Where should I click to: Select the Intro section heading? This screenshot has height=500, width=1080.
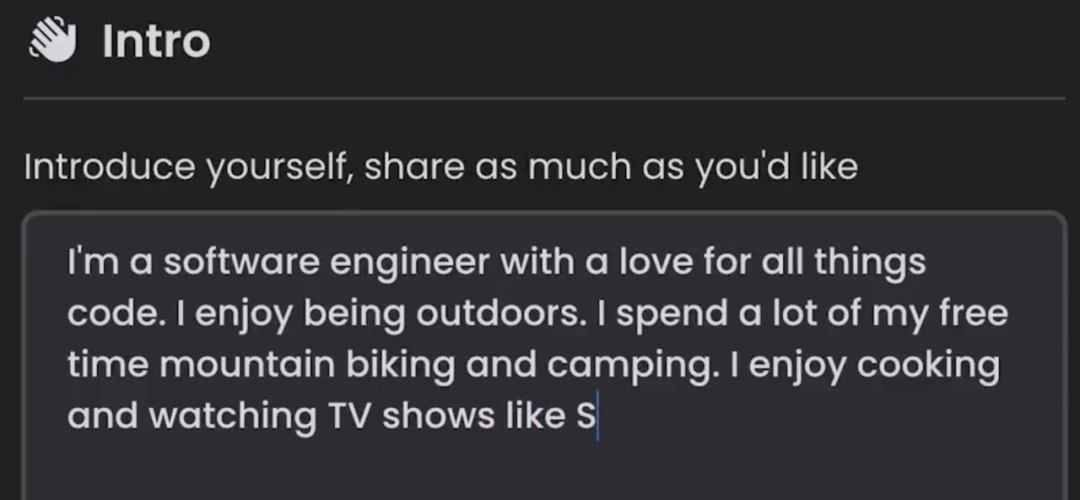pos(156,41)
